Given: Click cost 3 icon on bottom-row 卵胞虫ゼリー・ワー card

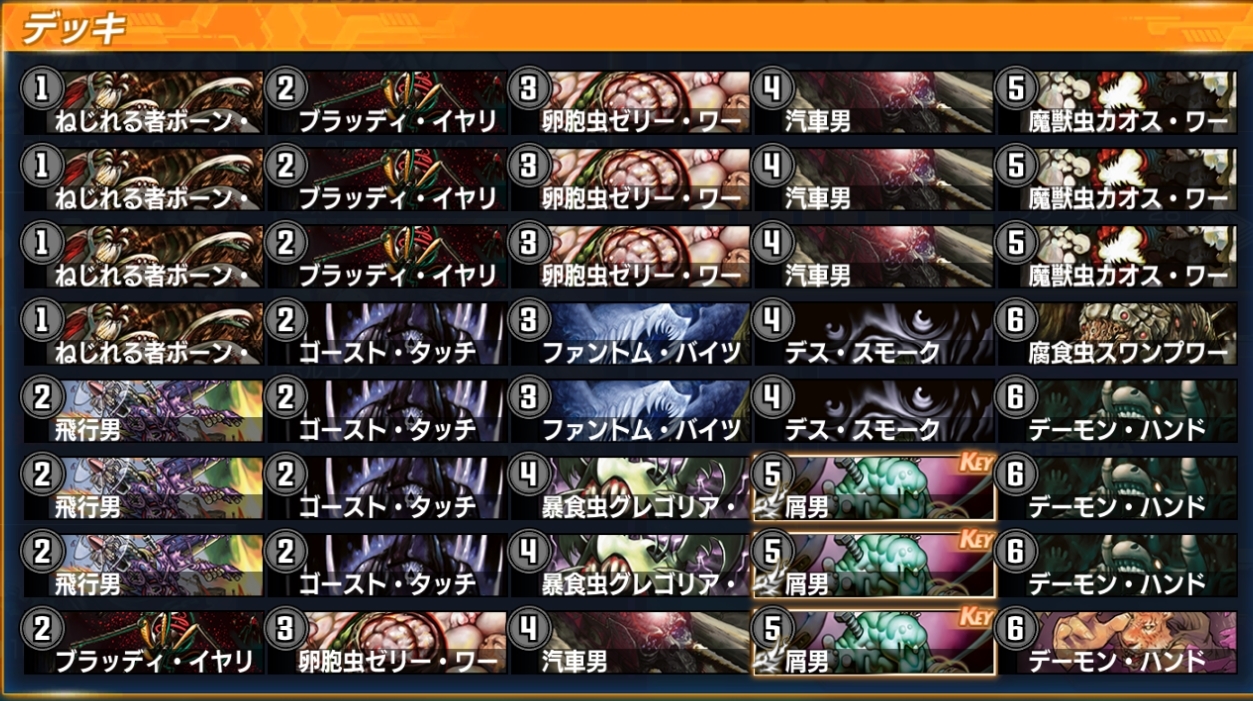Looking at the screenshot, I should 284,630.
